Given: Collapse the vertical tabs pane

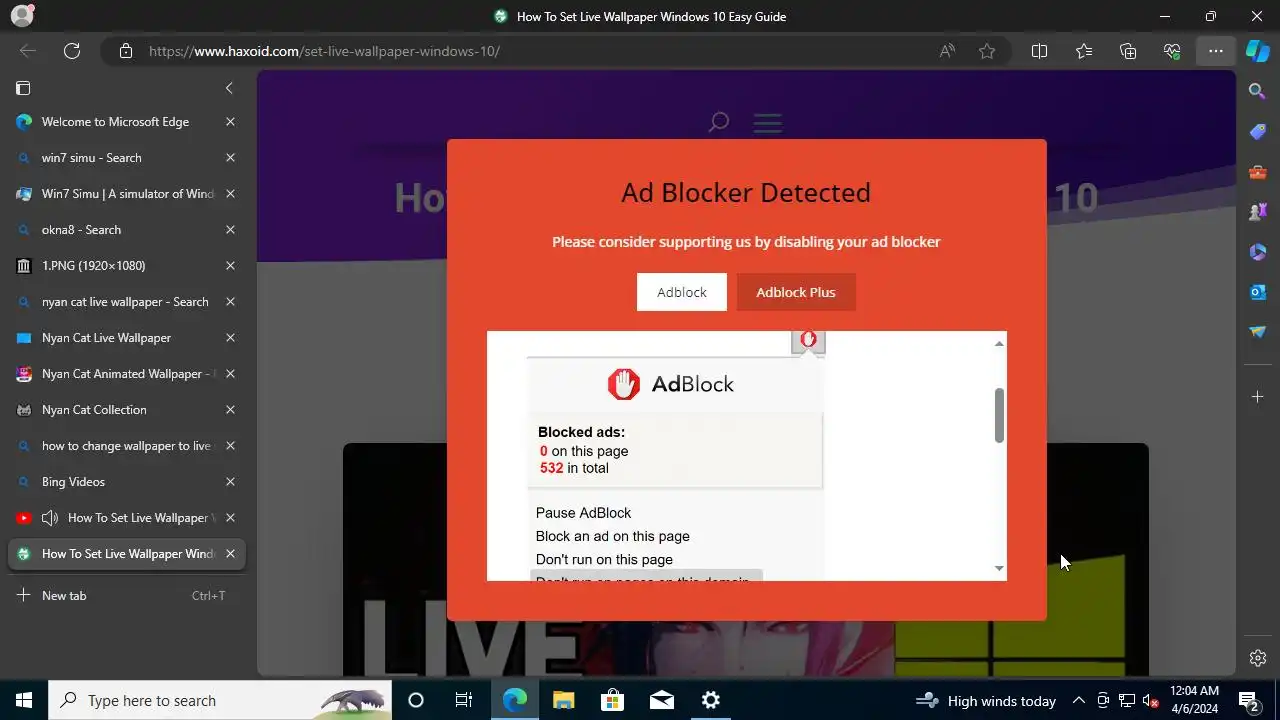Looking at the screenshot, I should [229, 88].
